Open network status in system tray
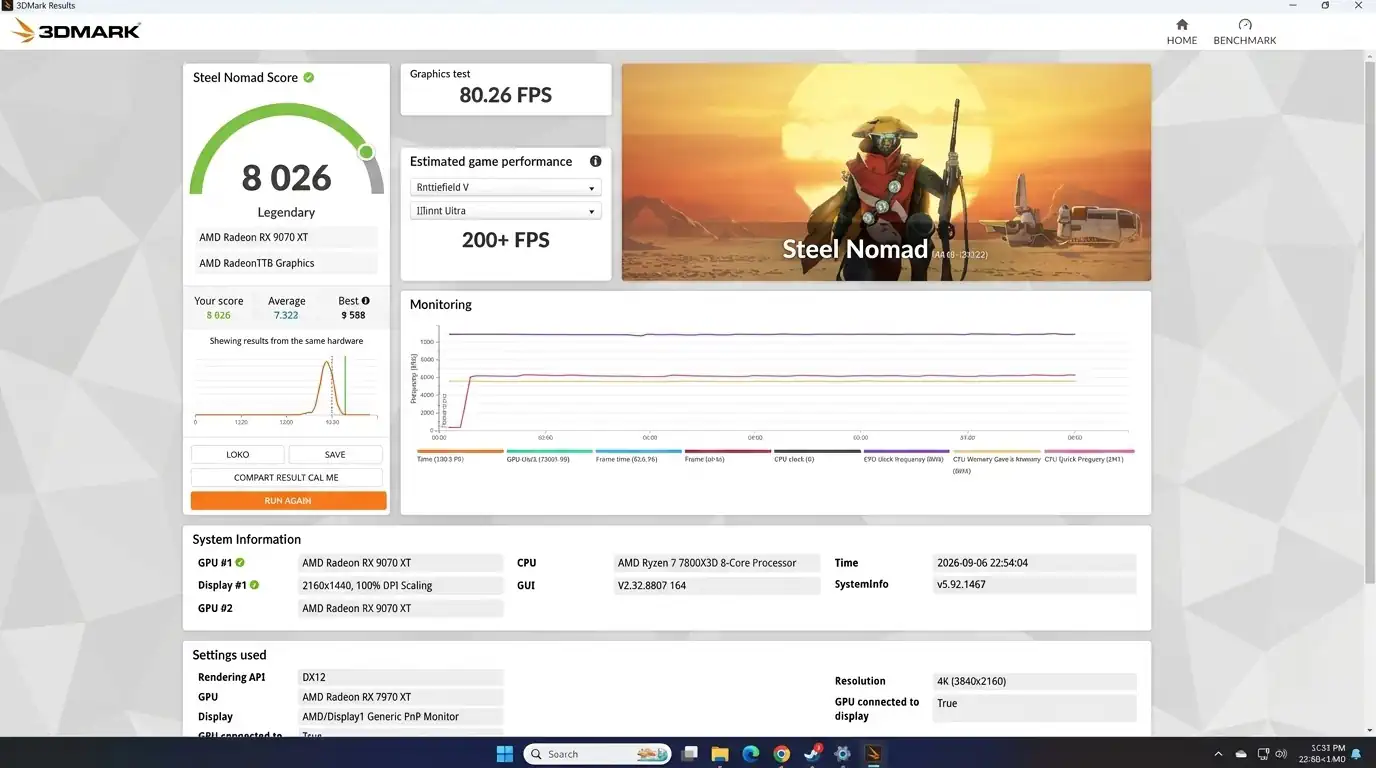The width and height of the screenshot is (1376, 768). pyautogui.click(x=1264, y=753)
